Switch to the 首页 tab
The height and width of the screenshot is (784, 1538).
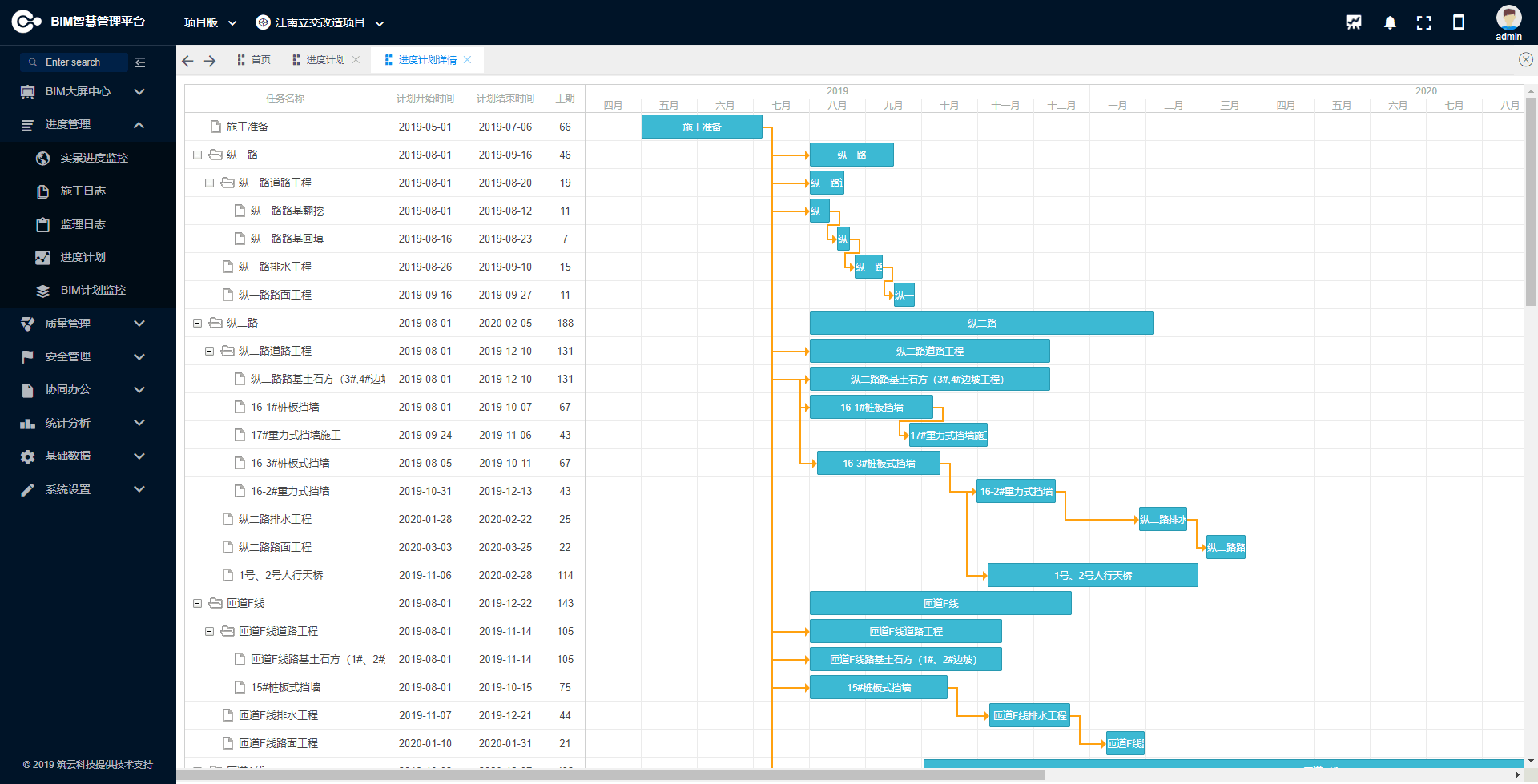pos(254,60)
